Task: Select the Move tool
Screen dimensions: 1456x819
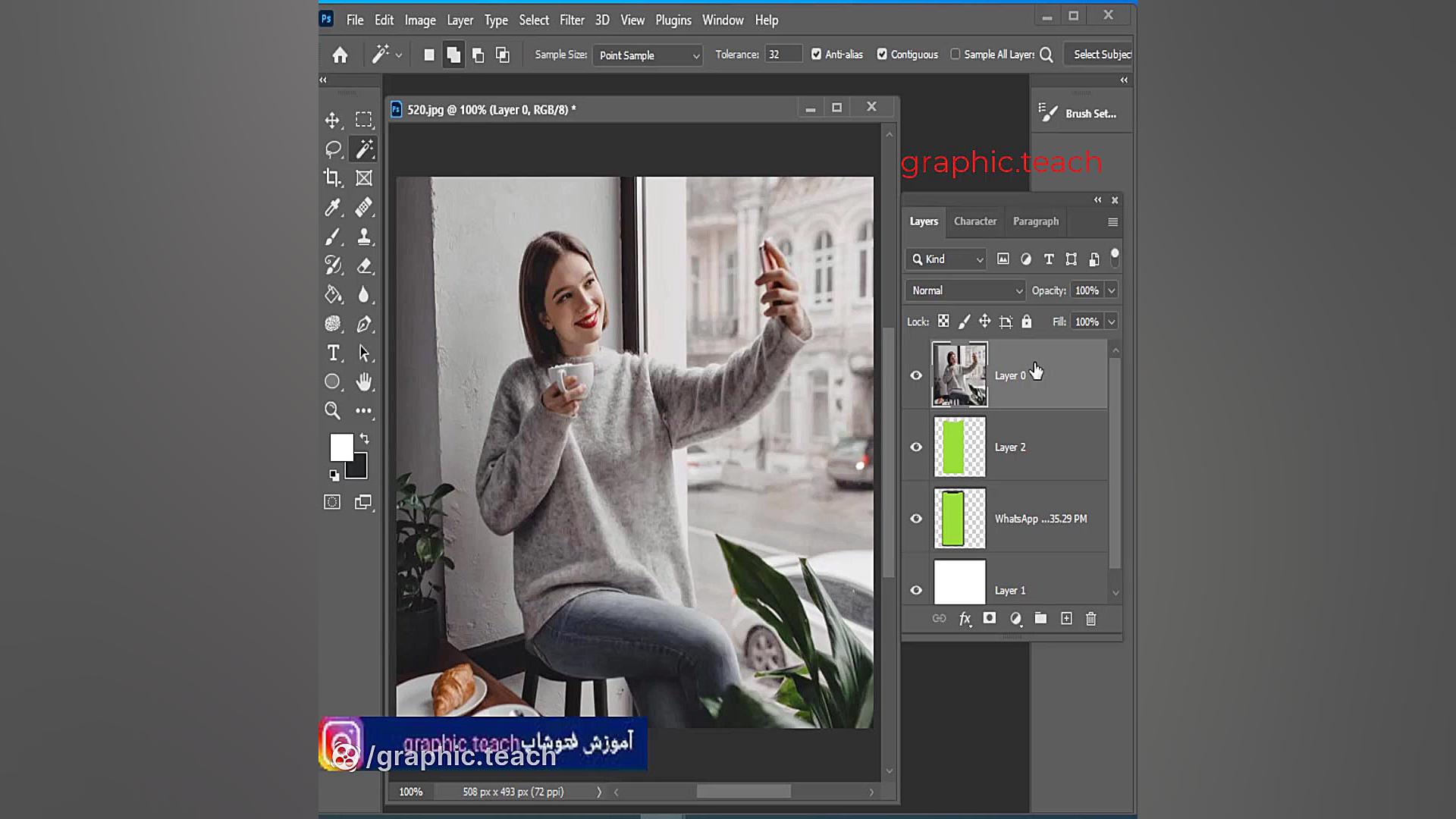Action: click(332, 119)
